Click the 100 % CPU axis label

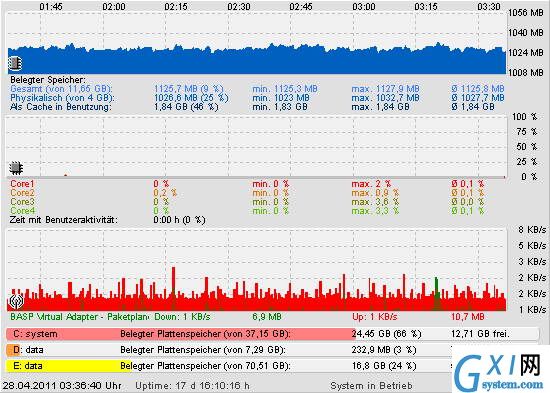[x=524, y=116]
